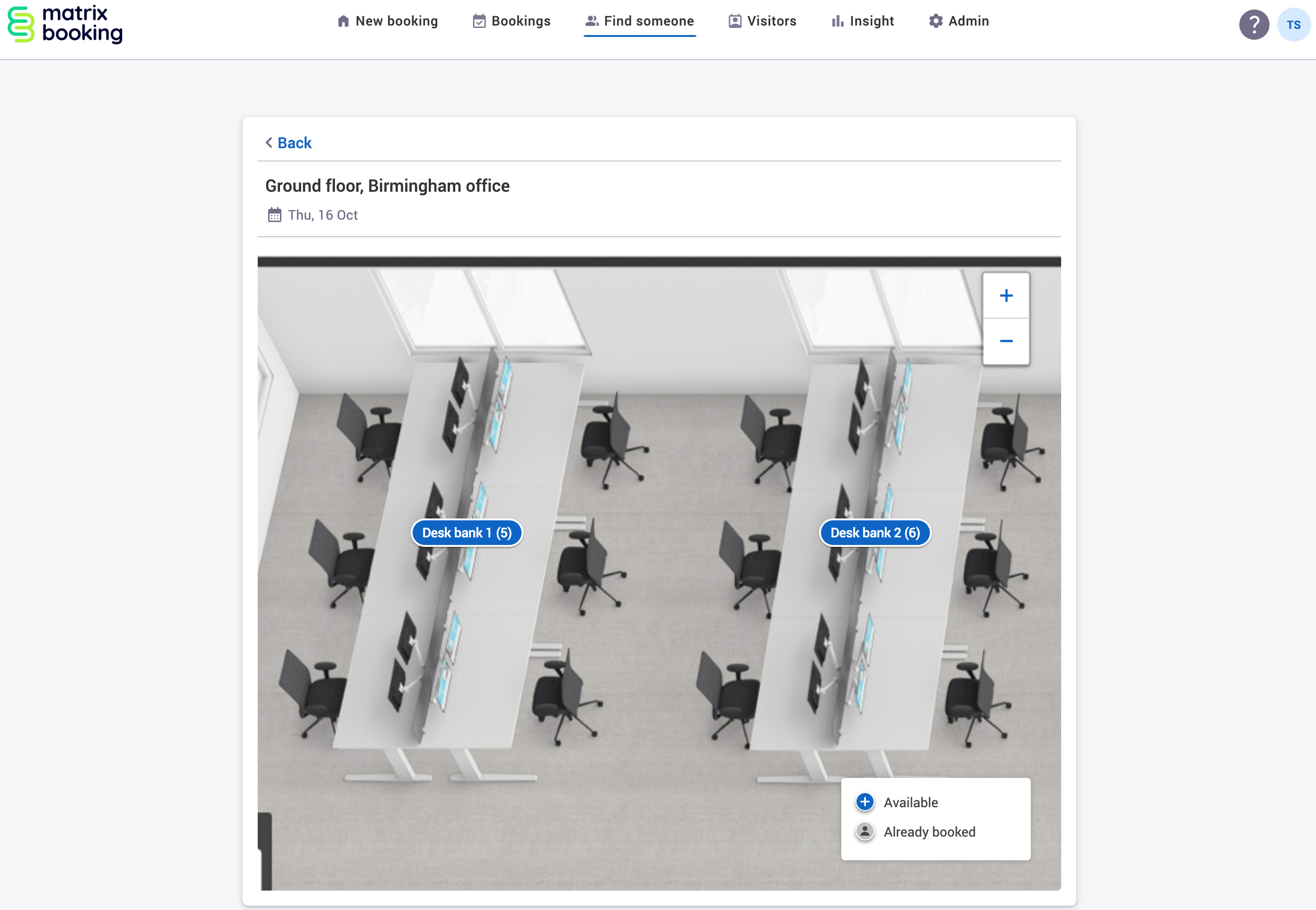Image resolution: width=1316 pixels, height=910 pixels.
Task: Expand Desk bank 1 (5) marker
Action: pyautogui.click(x=467, y=533)
